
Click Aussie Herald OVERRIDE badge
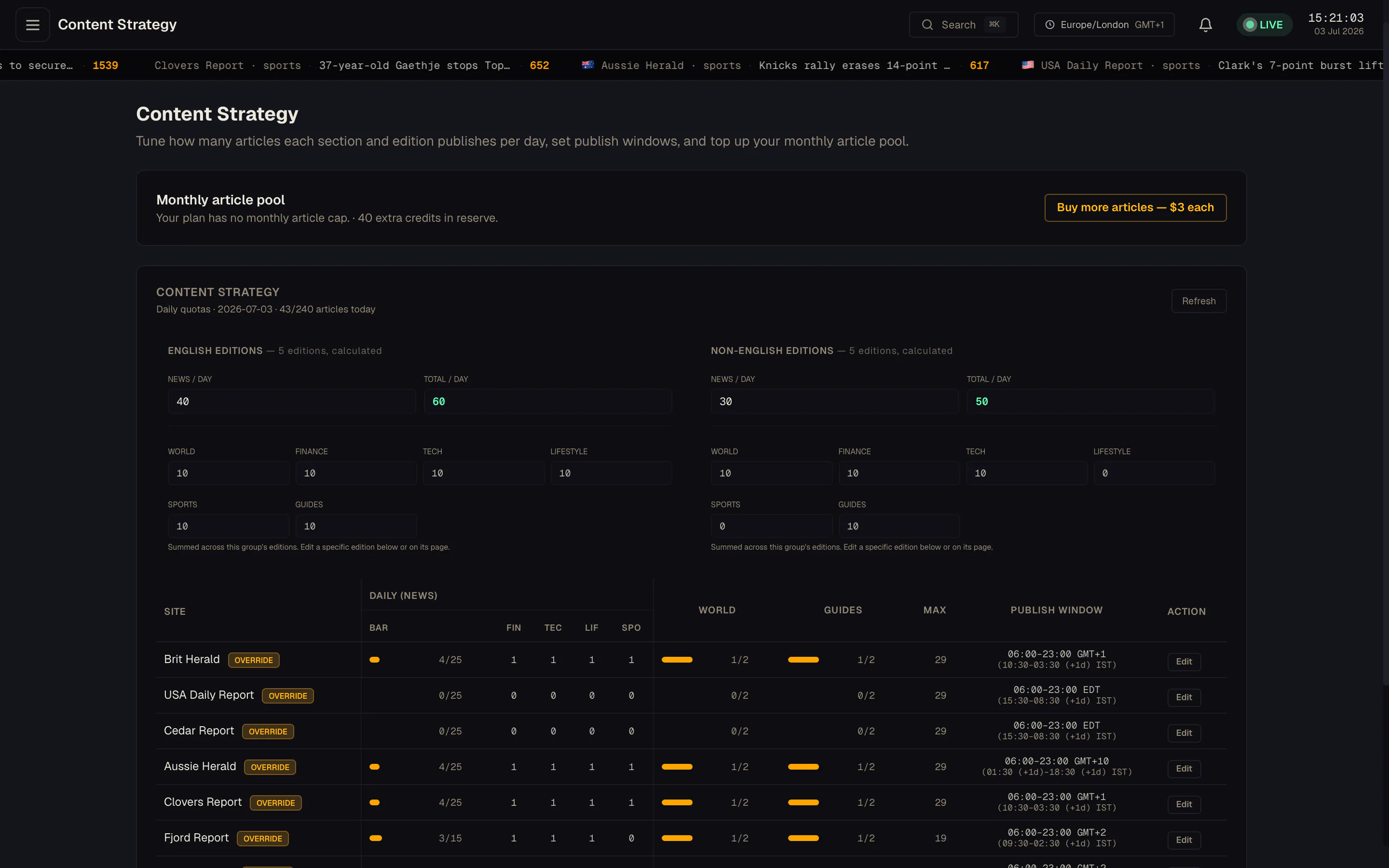point(270,767)
